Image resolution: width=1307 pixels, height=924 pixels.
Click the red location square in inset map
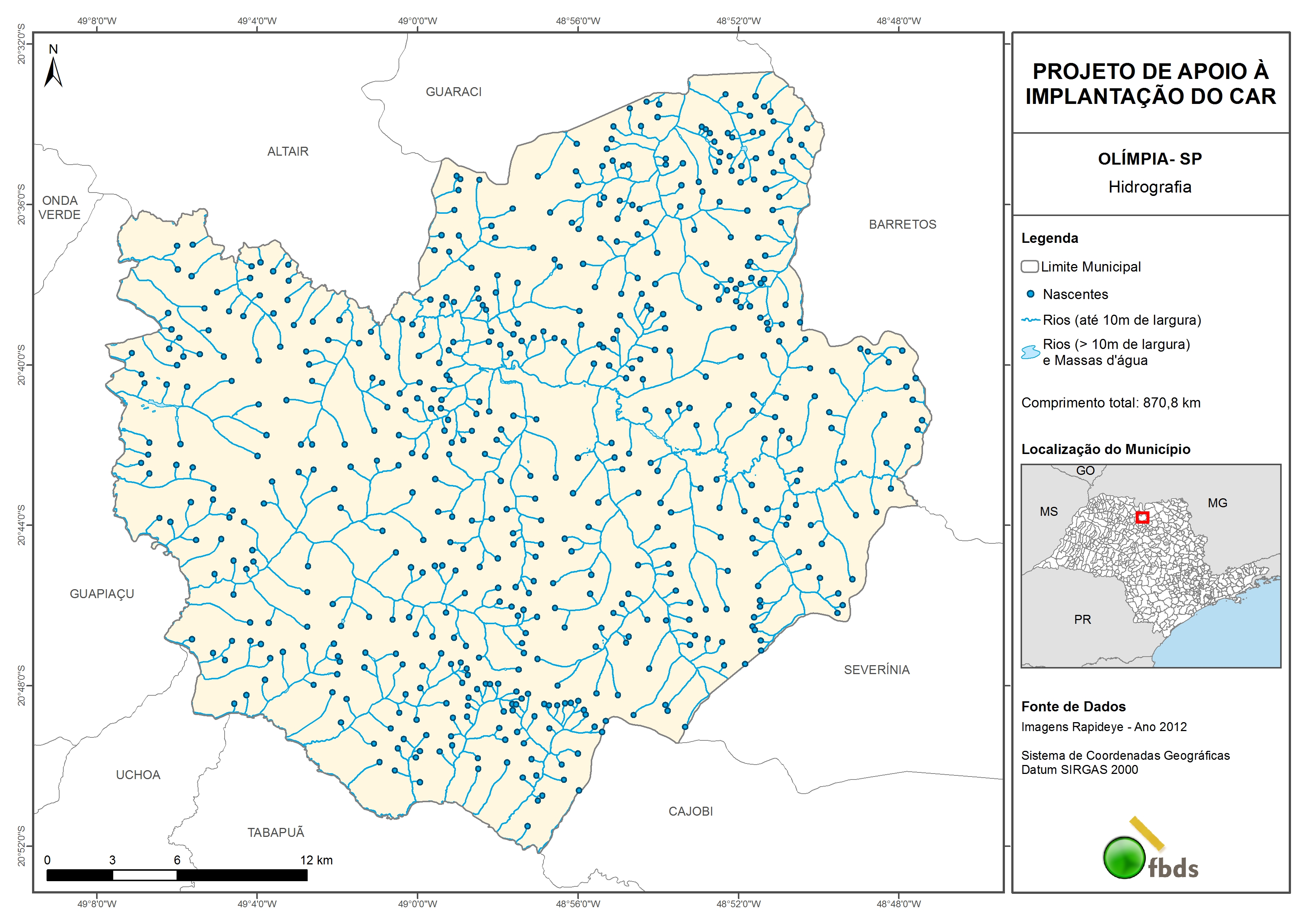coord(1142,517)
